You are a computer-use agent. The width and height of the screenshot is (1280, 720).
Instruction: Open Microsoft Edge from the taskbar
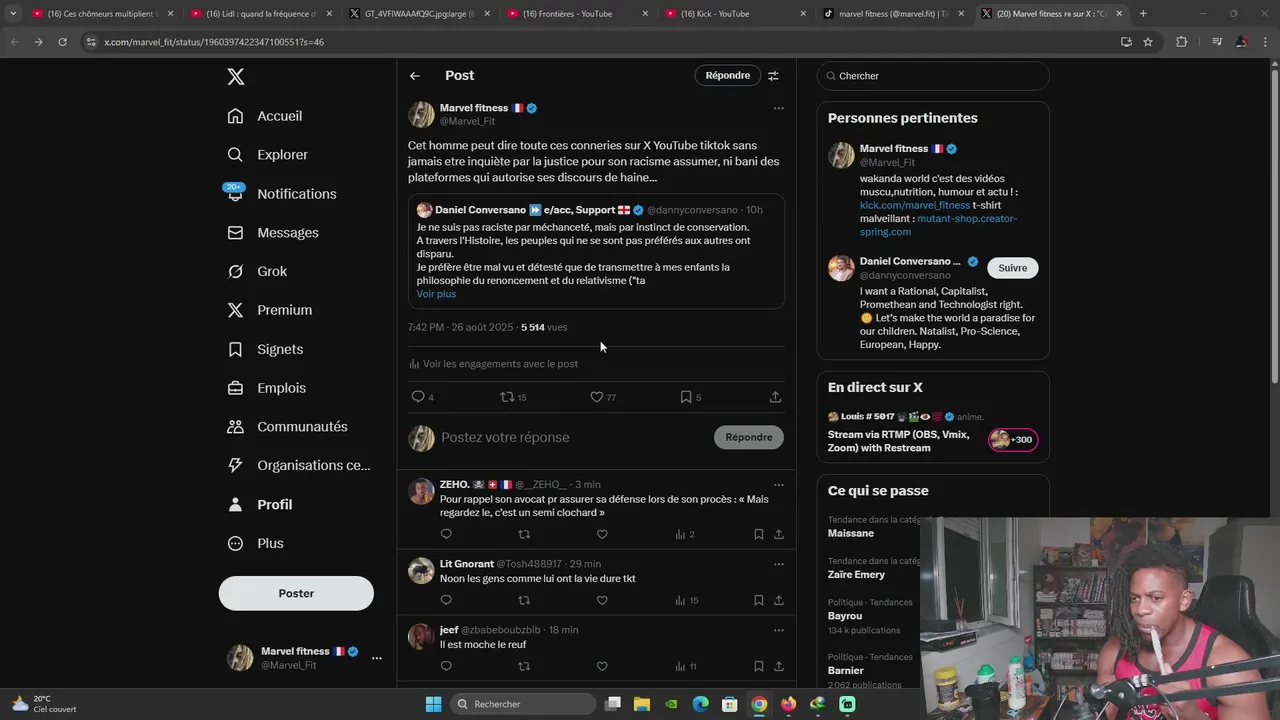pyautogui.click(x=701, y=704)
